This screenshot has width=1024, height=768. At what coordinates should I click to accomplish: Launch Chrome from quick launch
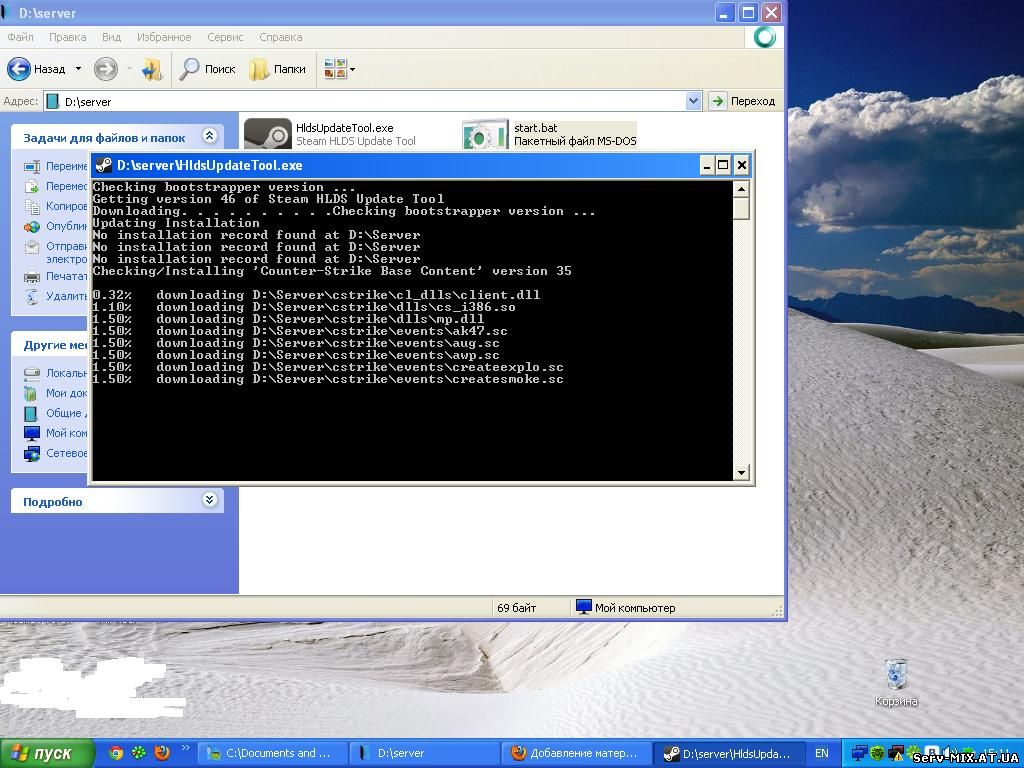pos(116,753)
